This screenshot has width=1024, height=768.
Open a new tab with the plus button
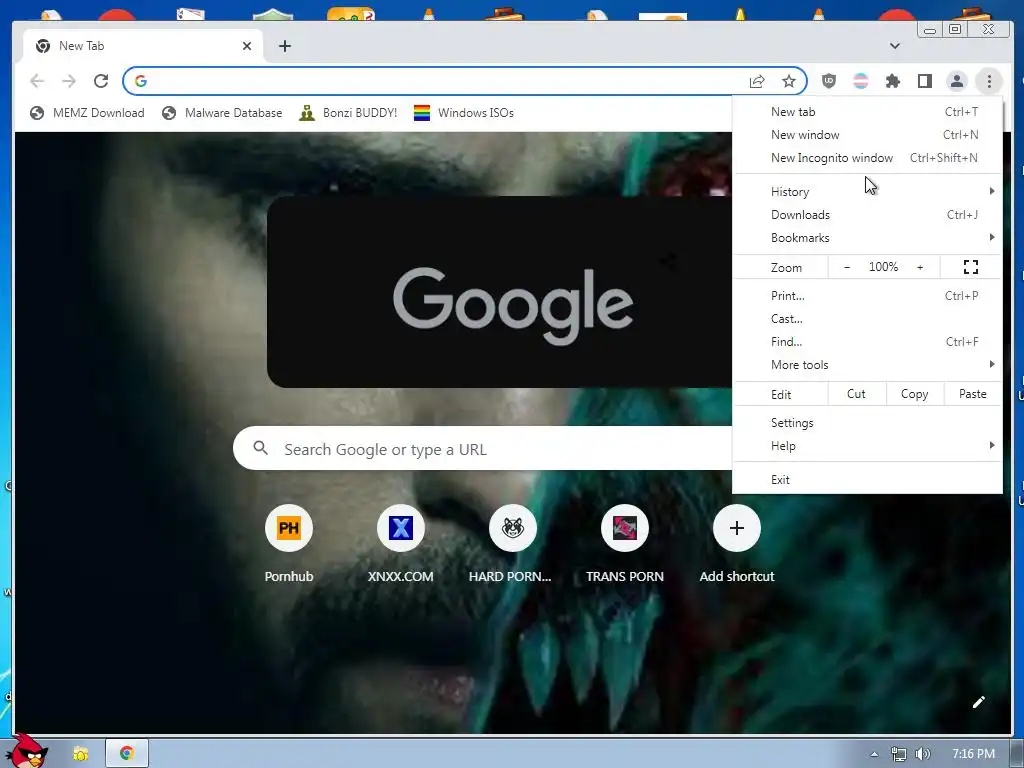285,46
